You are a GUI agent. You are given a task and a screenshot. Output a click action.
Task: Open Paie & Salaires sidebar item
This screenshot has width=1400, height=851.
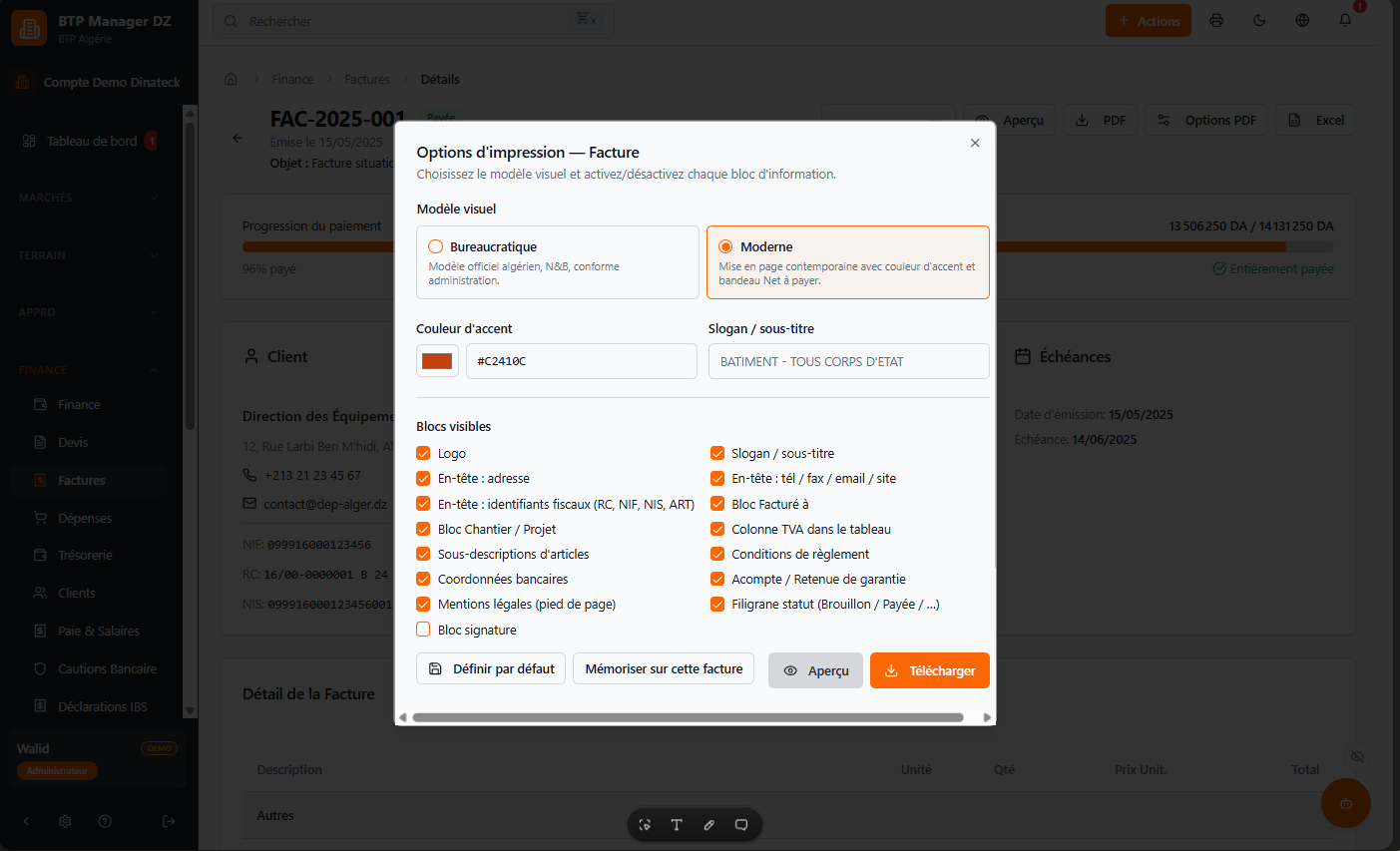tap(90, 631)
